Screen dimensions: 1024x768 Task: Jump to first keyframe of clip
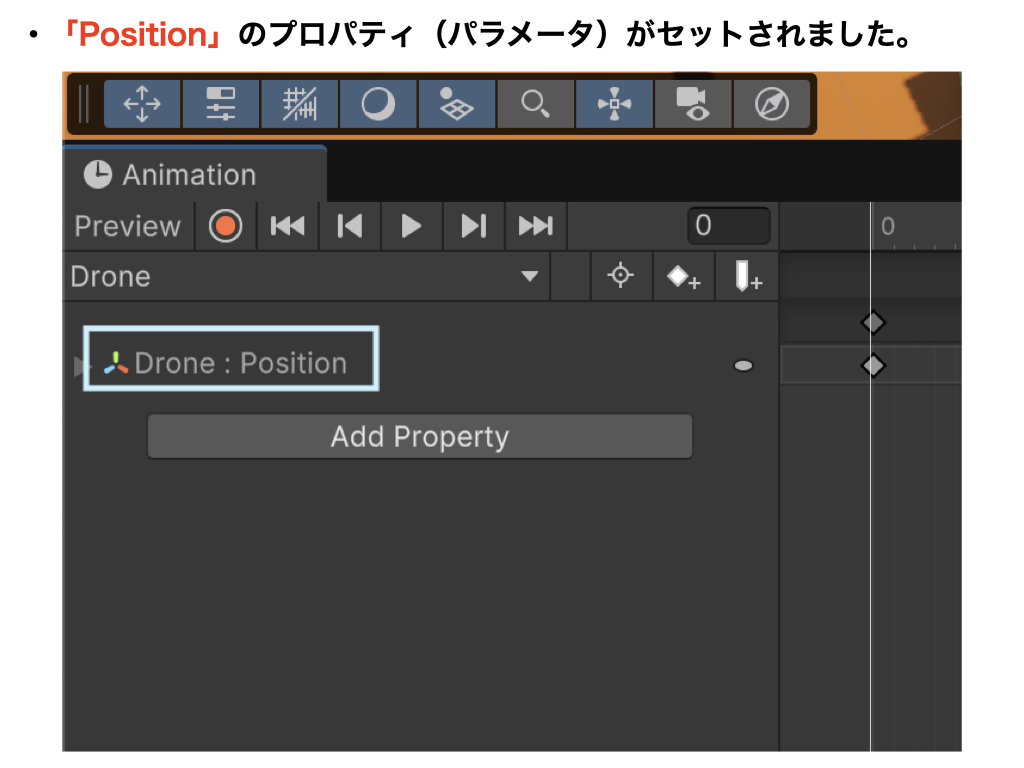coord(288,226)
